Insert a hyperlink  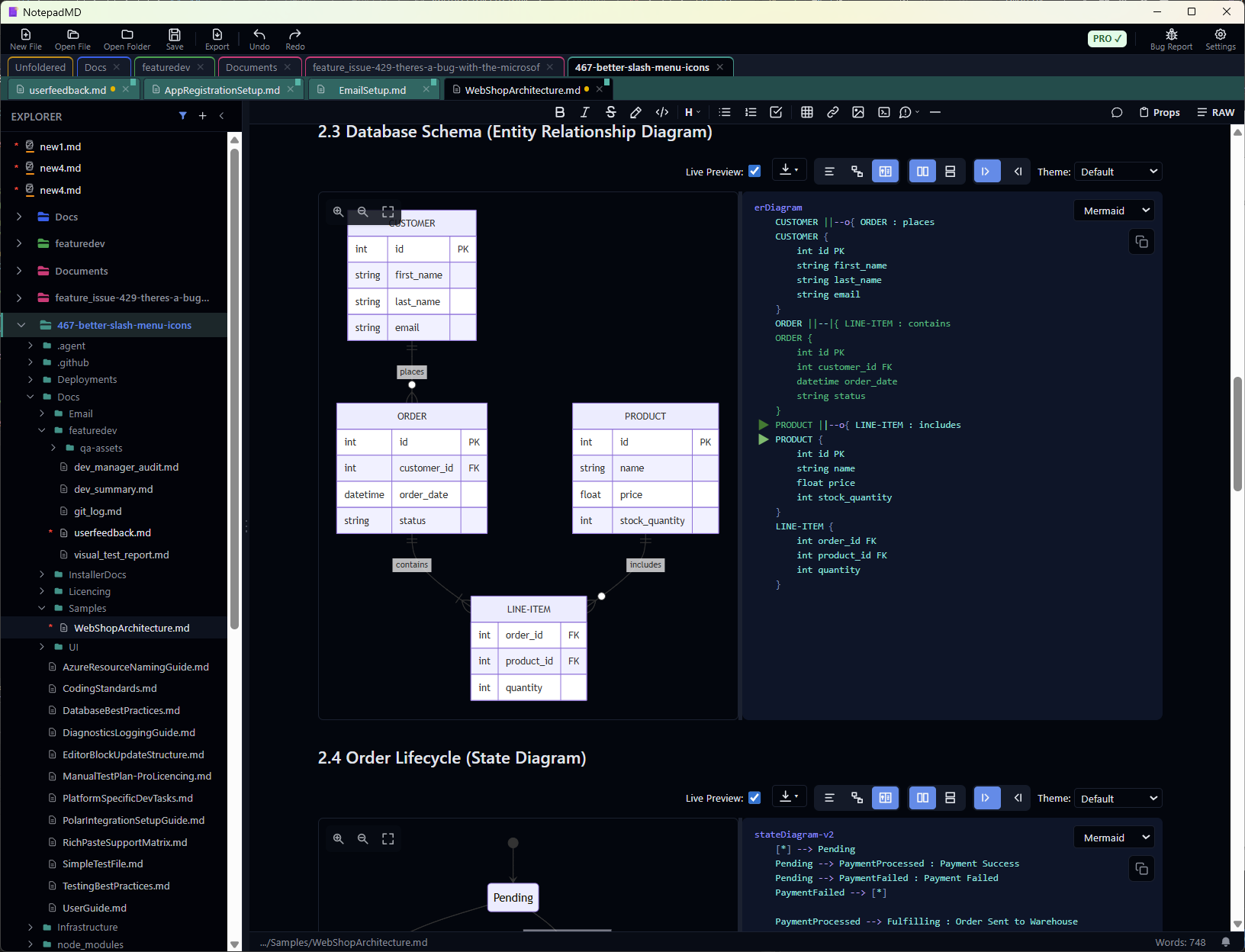[833, 112]
